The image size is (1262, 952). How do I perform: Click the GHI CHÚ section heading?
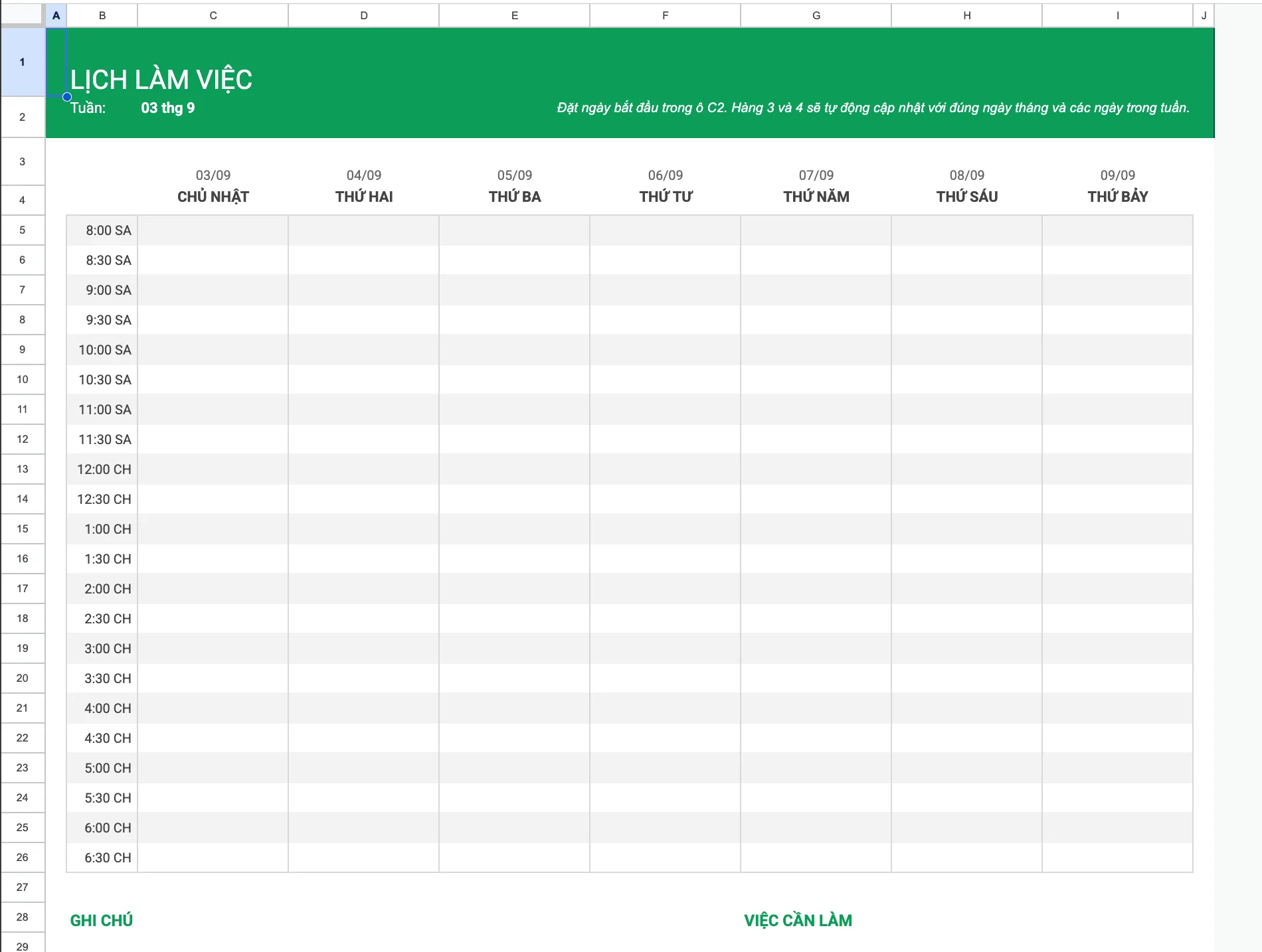pyautogui.click(x=102, y=920)
